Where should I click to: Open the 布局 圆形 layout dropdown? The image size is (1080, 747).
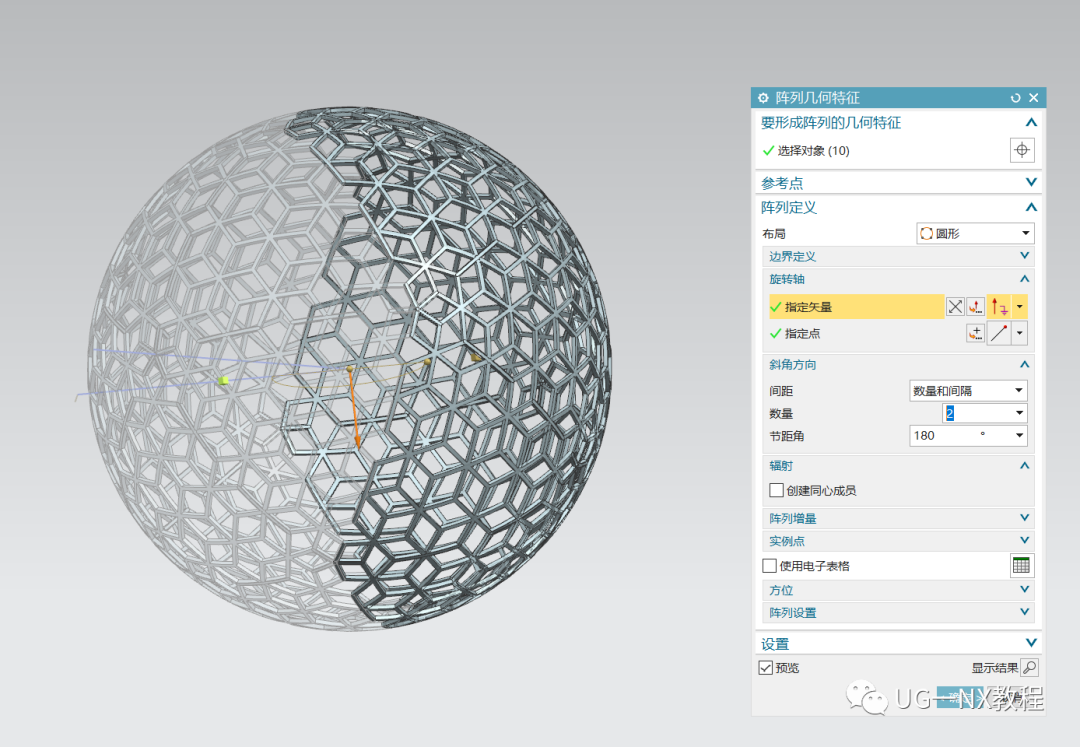point(975,233)
